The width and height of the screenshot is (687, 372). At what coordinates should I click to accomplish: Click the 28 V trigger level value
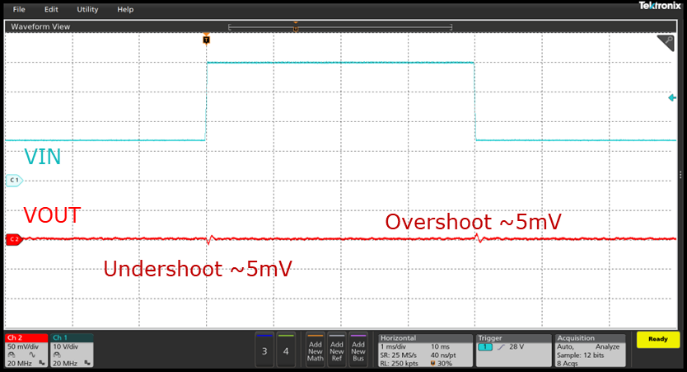pyautogui.click(x=517, y=347)
